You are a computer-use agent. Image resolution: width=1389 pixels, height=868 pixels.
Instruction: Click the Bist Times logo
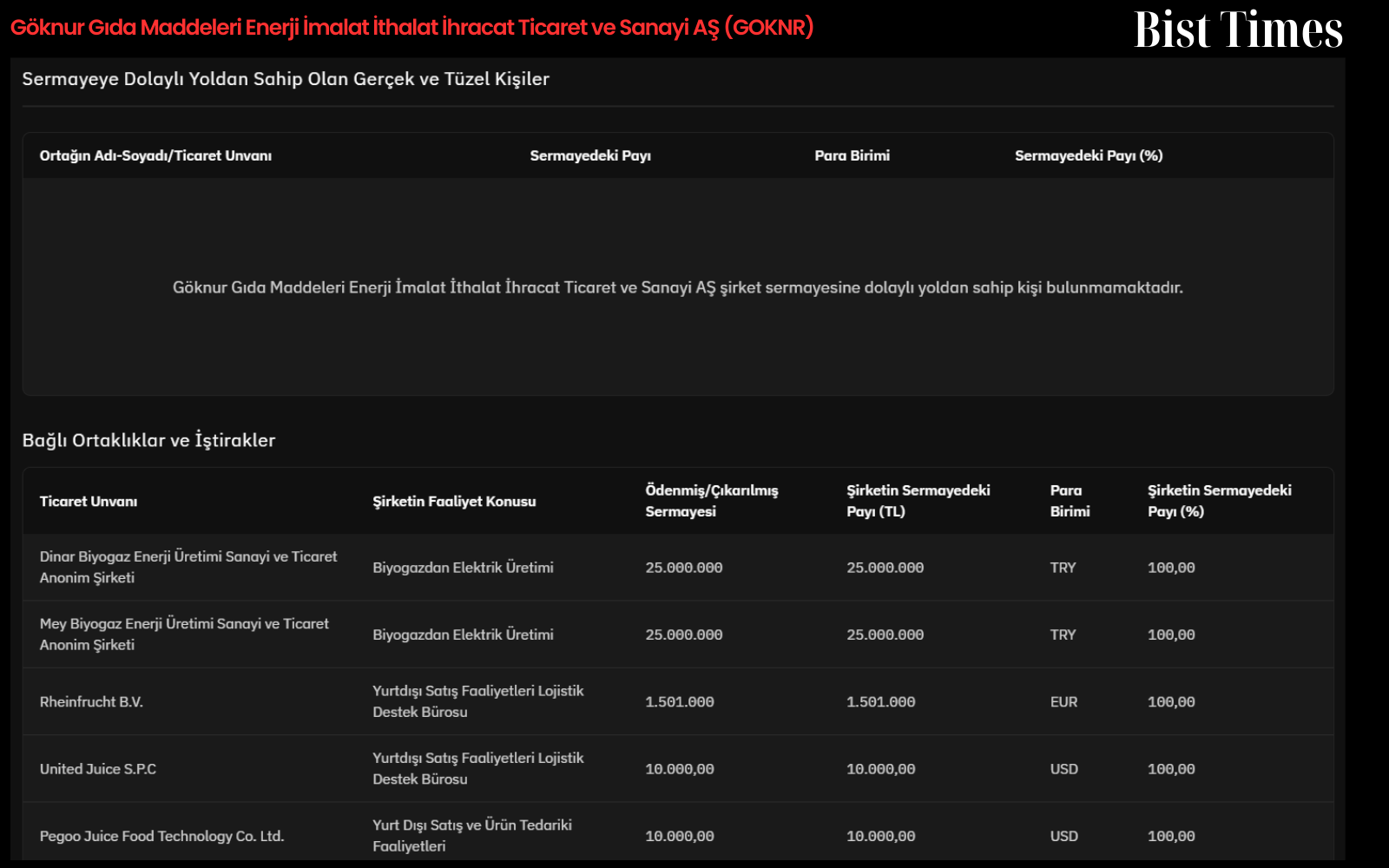pos(1238,30)
